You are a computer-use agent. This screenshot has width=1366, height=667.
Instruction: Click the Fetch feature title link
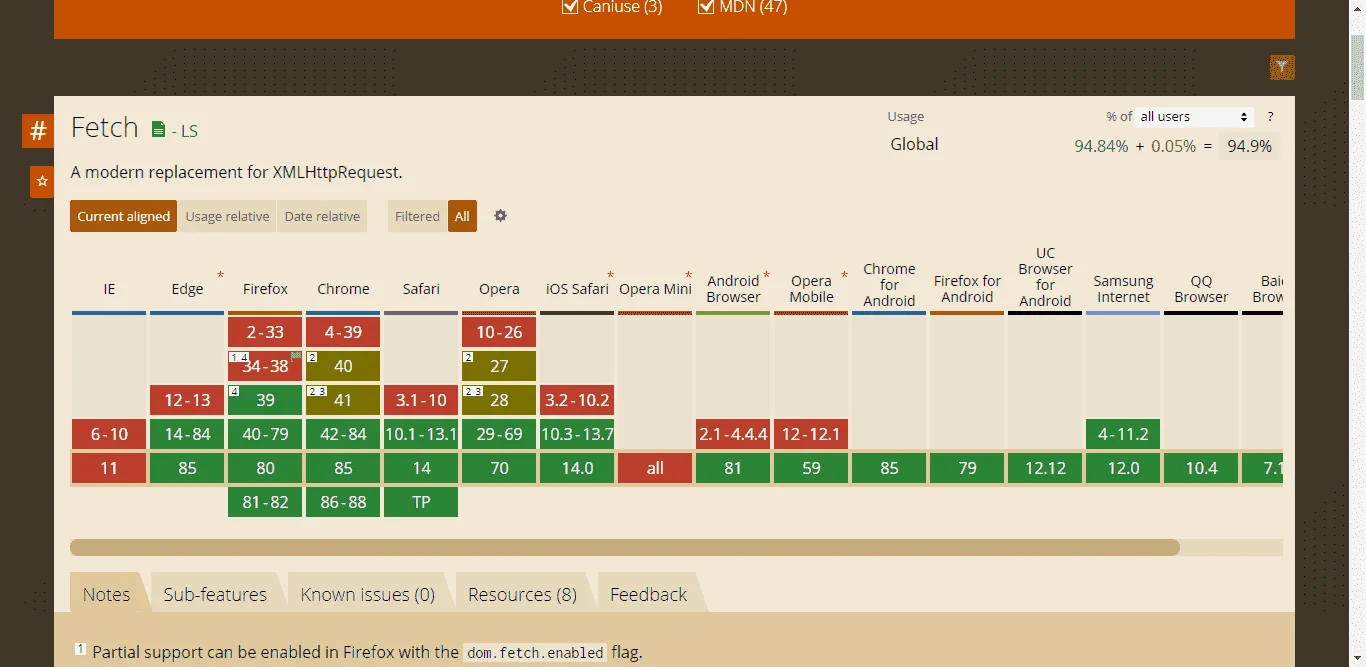tap(105, 128)
